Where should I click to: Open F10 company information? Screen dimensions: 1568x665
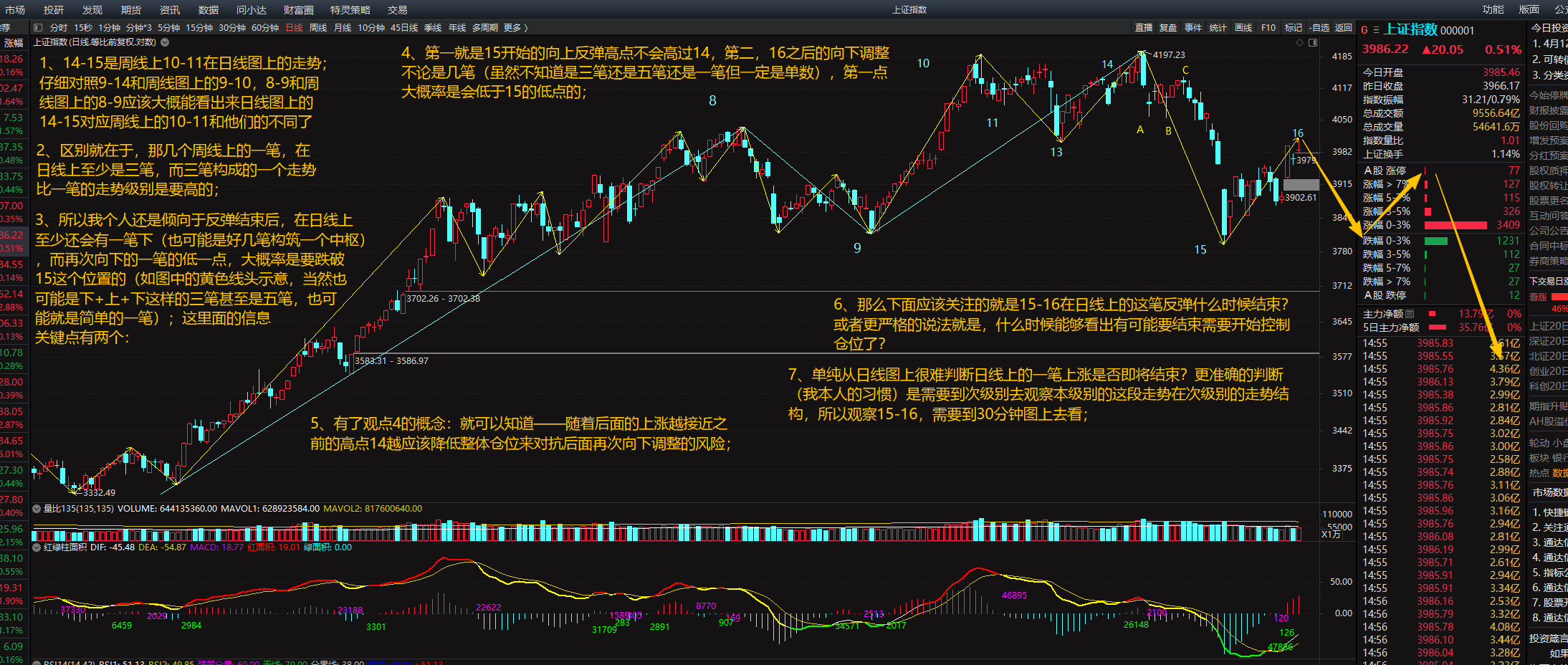(1268, 28)
